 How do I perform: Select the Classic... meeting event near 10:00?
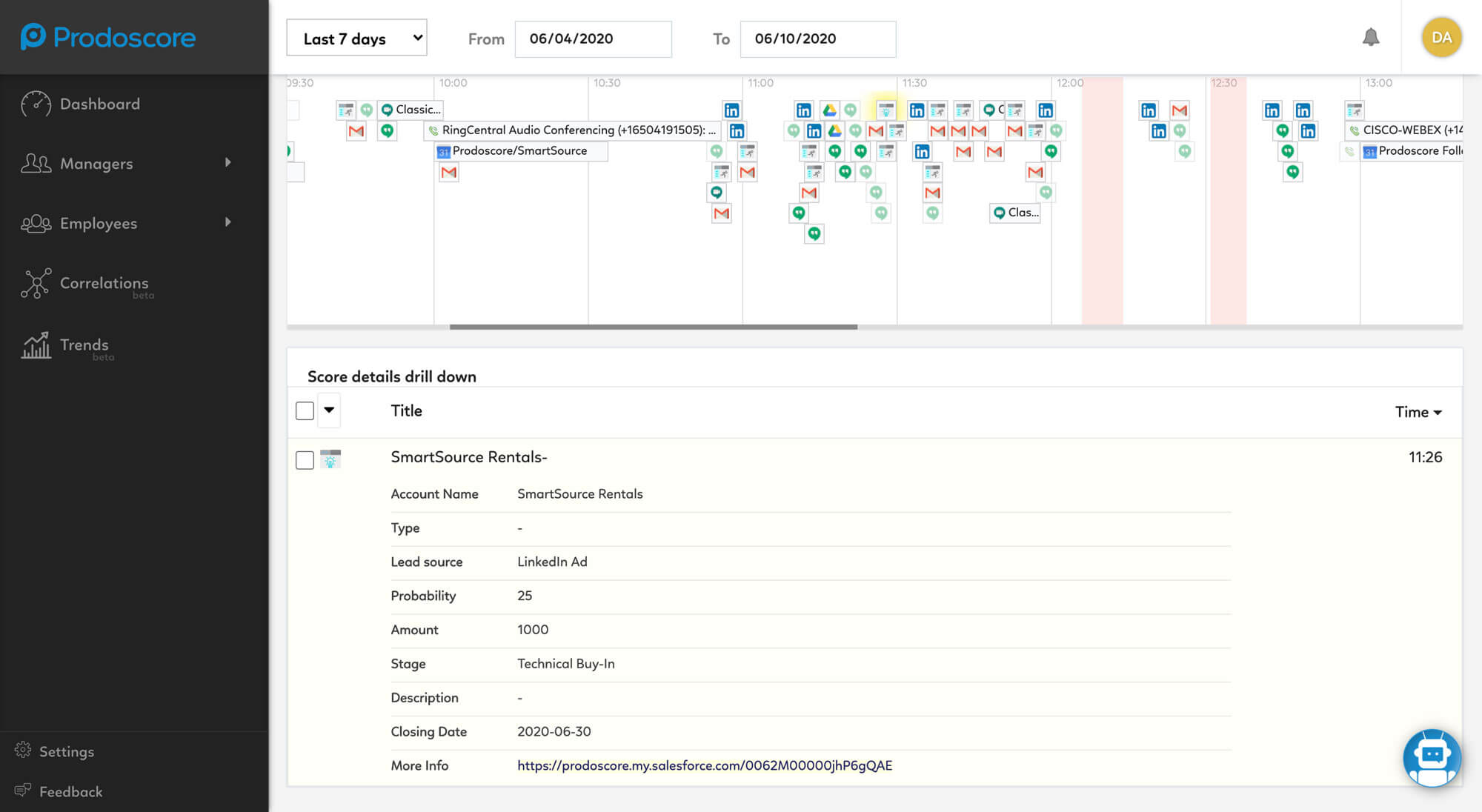point(411,110)
